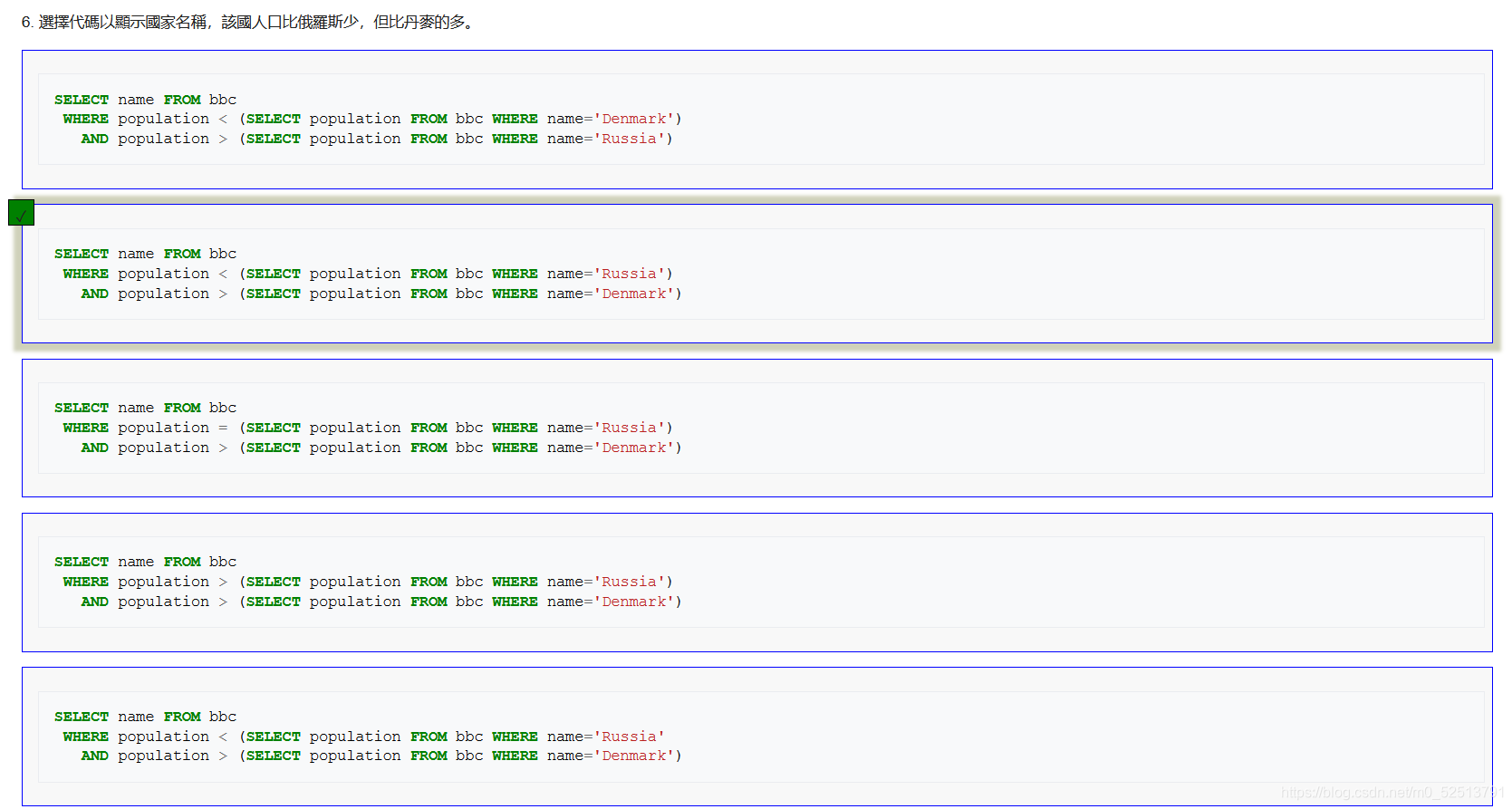
Task: Click 'Denmark' in the first answer's WHERE line
Action: (x=634, y=119)
